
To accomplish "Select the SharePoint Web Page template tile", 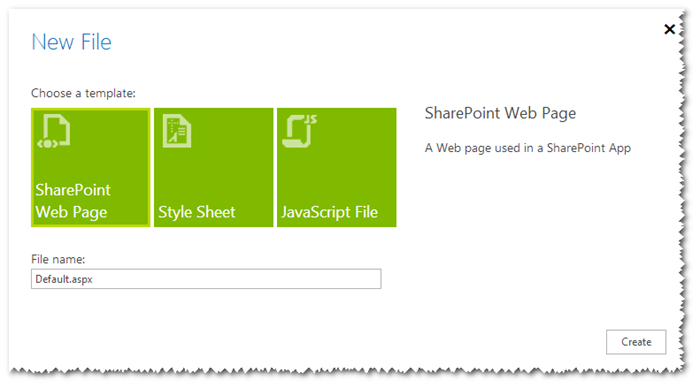I will (91, 167).
